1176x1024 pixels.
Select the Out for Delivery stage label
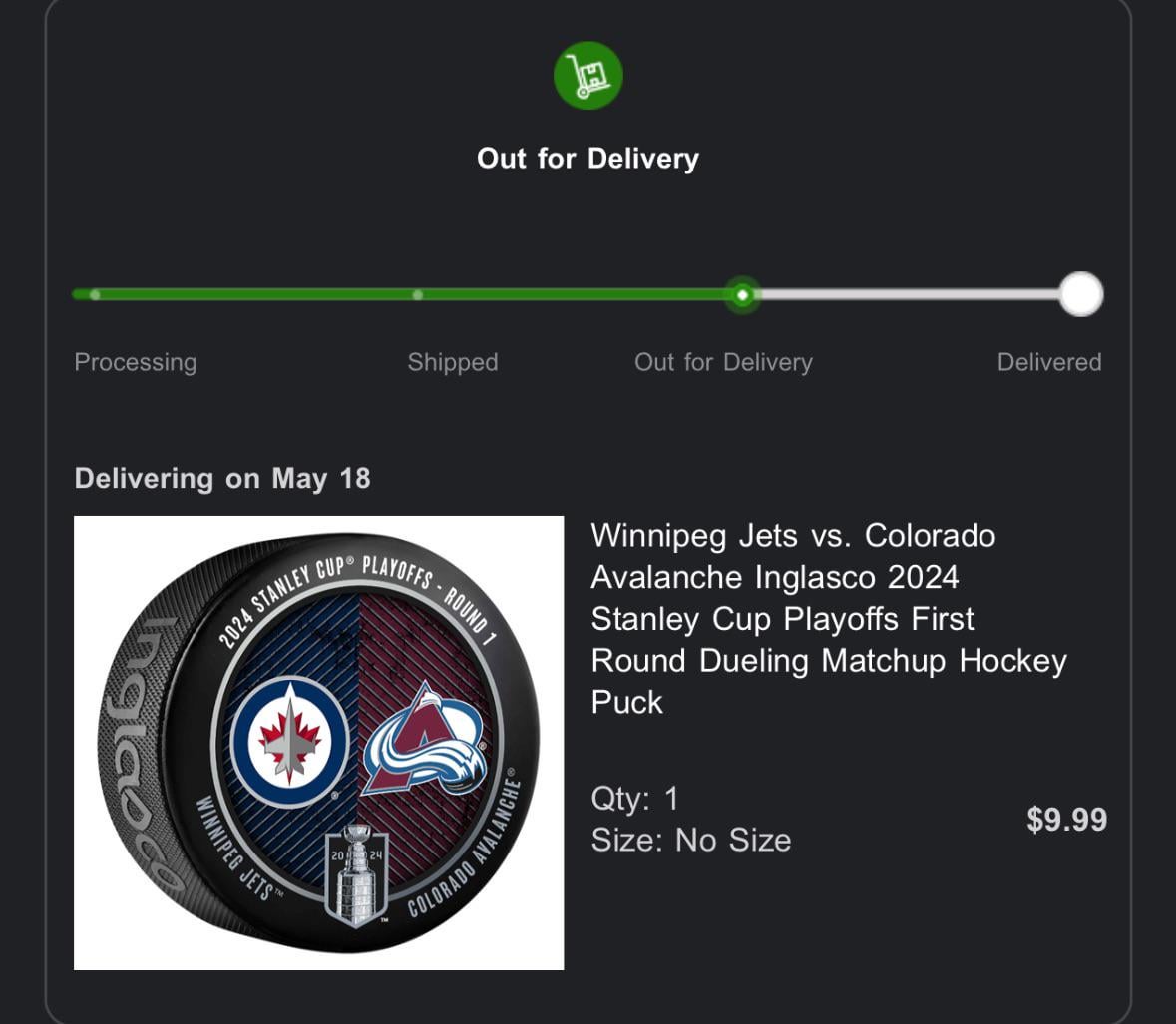tap(723, 362)
